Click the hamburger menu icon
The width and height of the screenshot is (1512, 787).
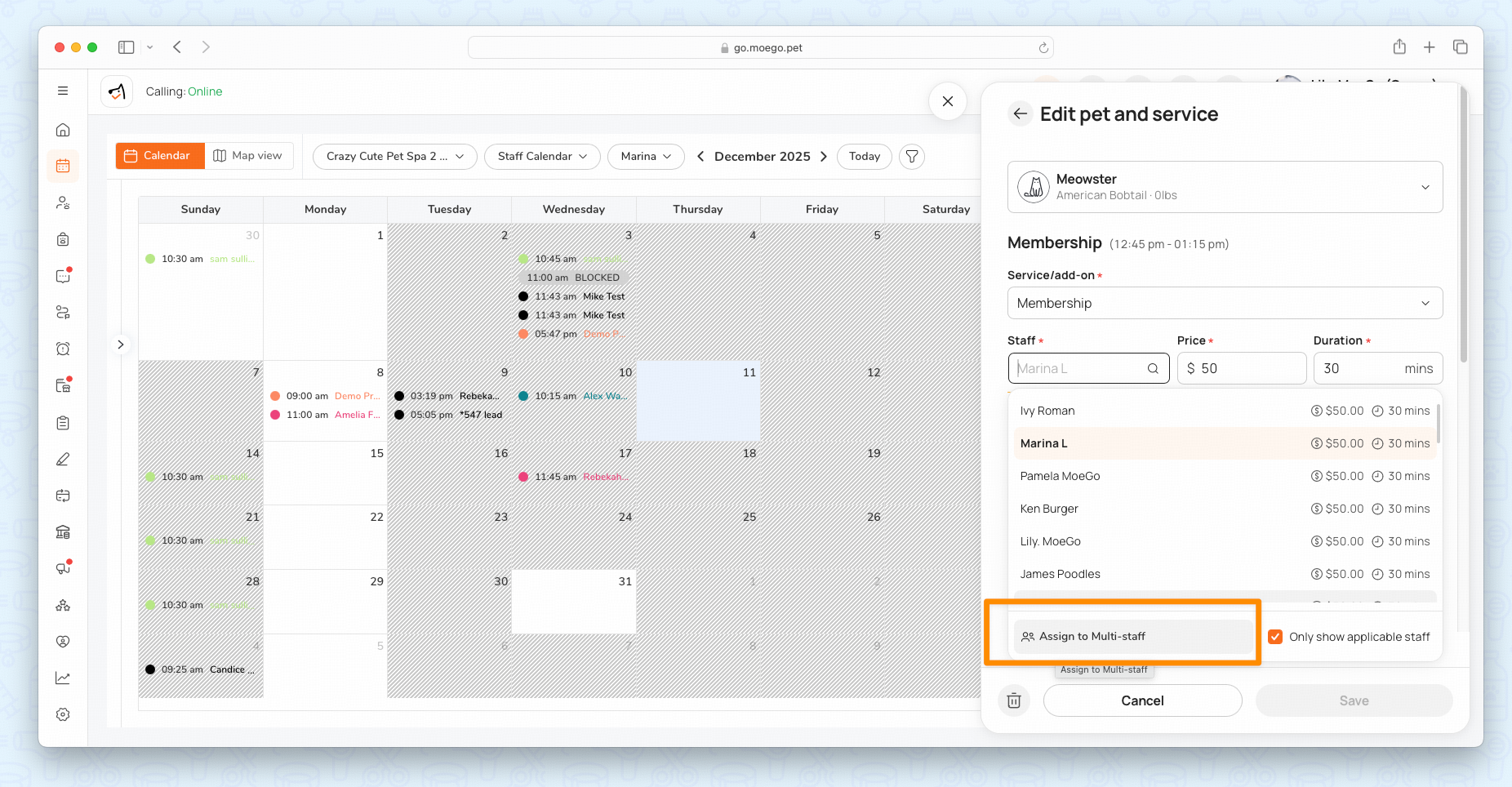[x=63, y=91]
